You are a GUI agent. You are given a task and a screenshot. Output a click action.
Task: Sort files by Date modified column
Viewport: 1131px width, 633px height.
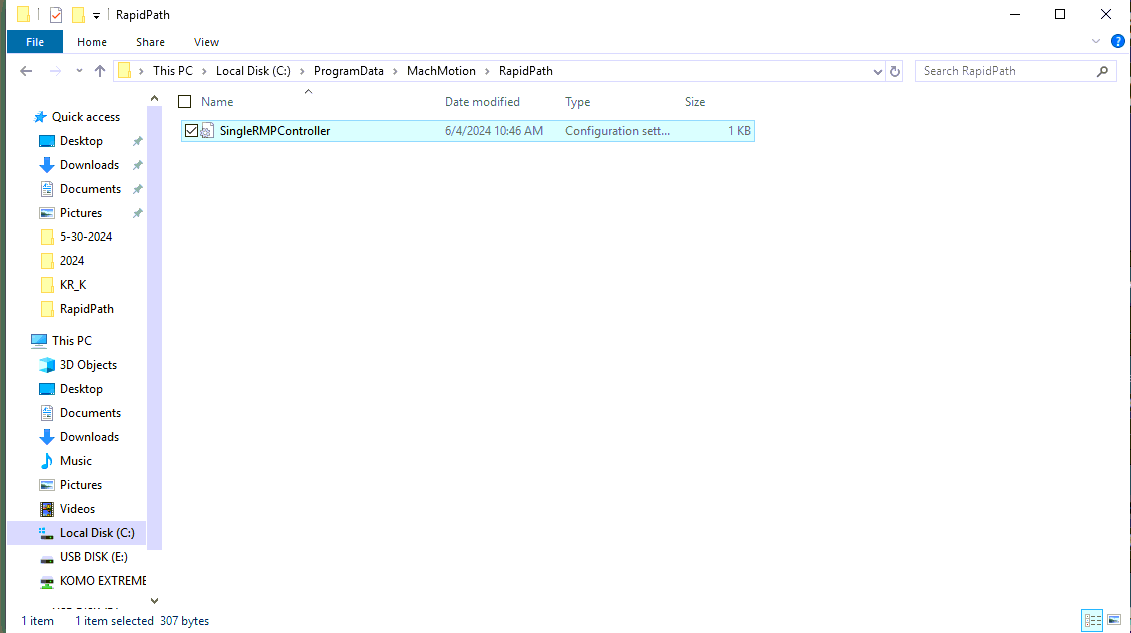(x=482, y=102)
